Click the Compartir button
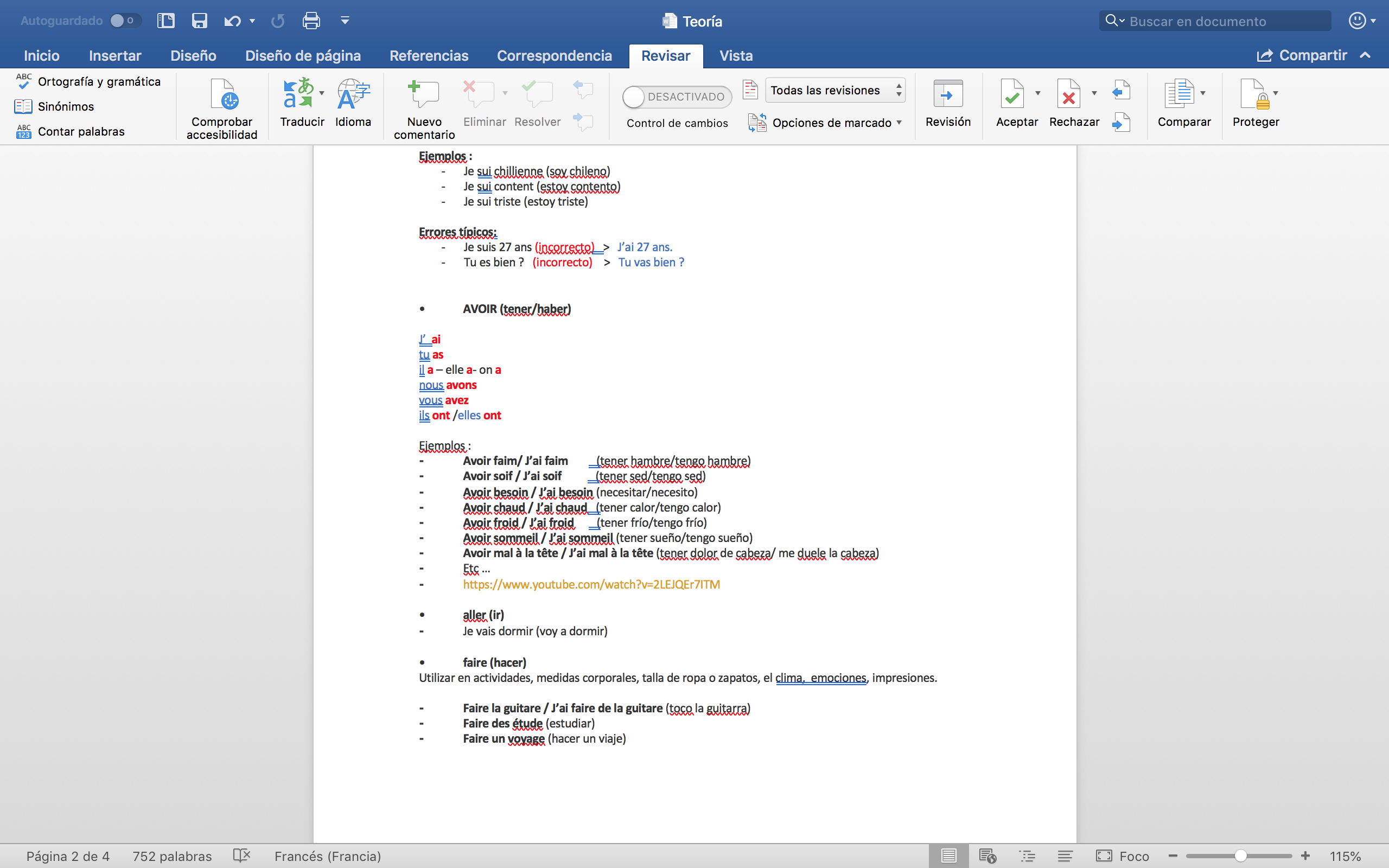The height and width of the screenshot is (868, 1389). [1302, 56]
